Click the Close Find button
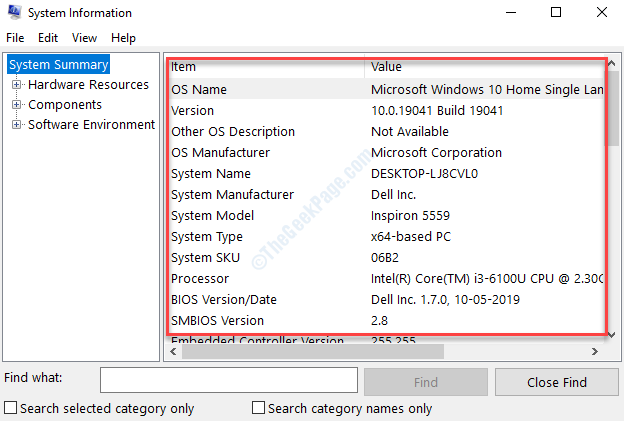 [557, 382]
